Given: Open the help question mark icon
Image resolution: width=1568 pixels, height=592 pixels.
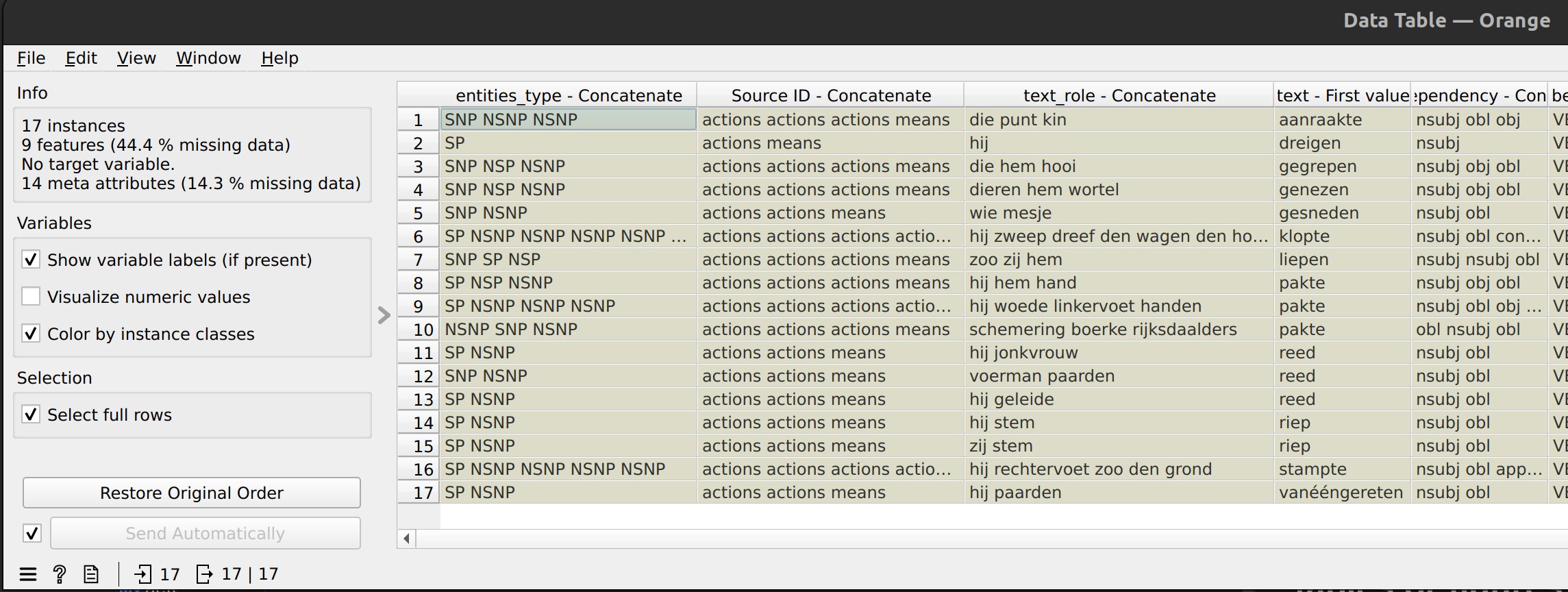Looking at the screenshot, I should coord(60,574).
